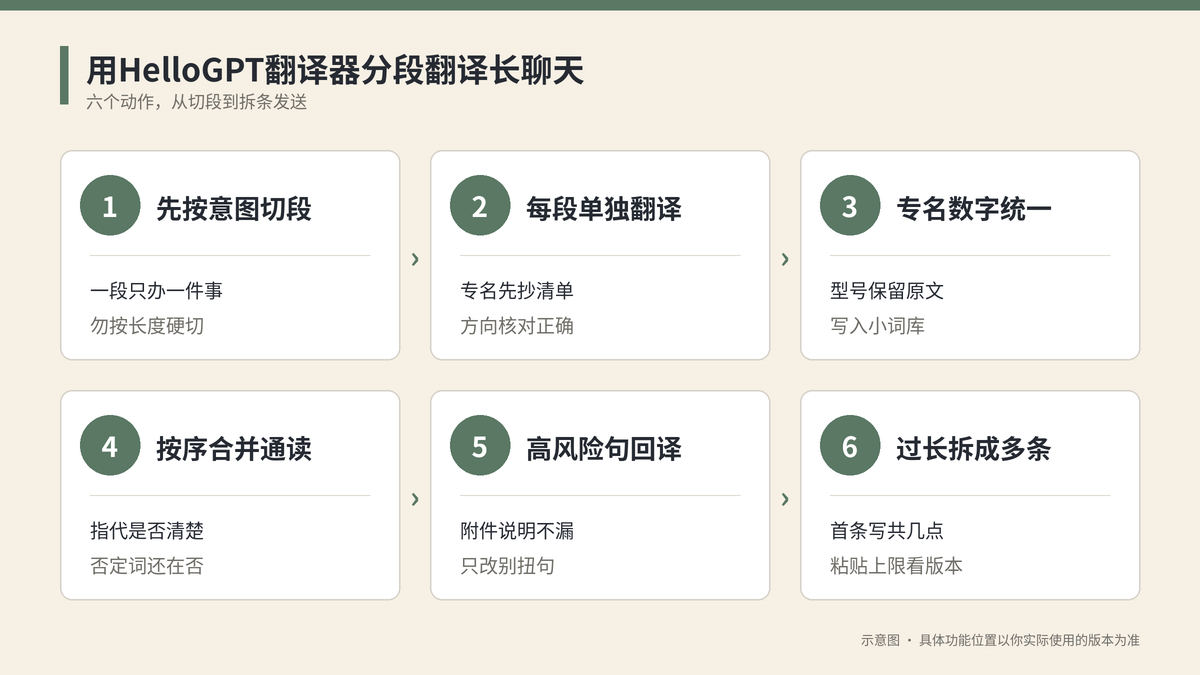1200x675 pixels.
Task: Click the line 指代是否清楚
Action: click(147, 531)
